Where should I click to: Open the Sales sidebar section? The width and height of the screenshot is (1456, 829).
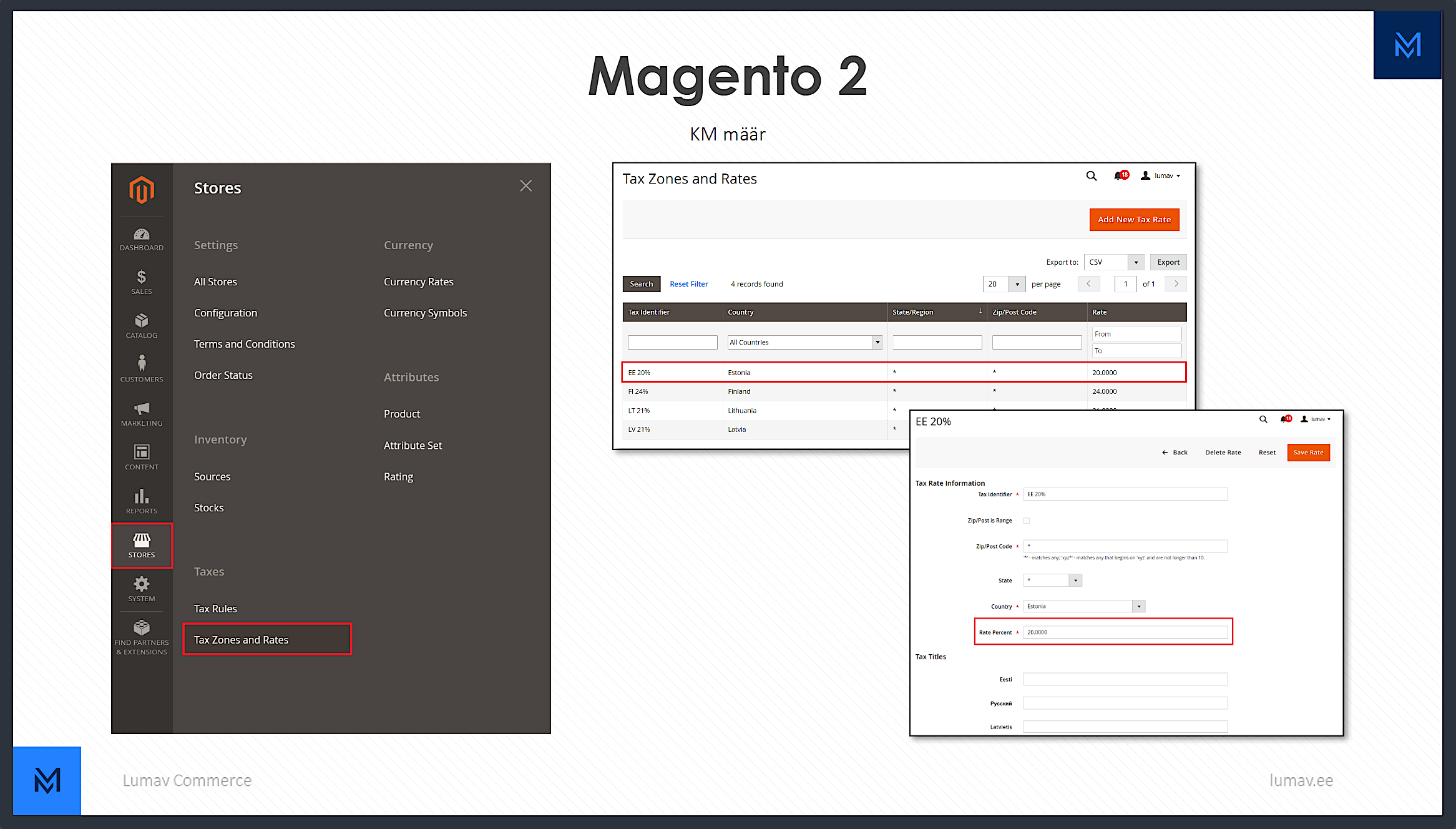click(x=142, y=283)
